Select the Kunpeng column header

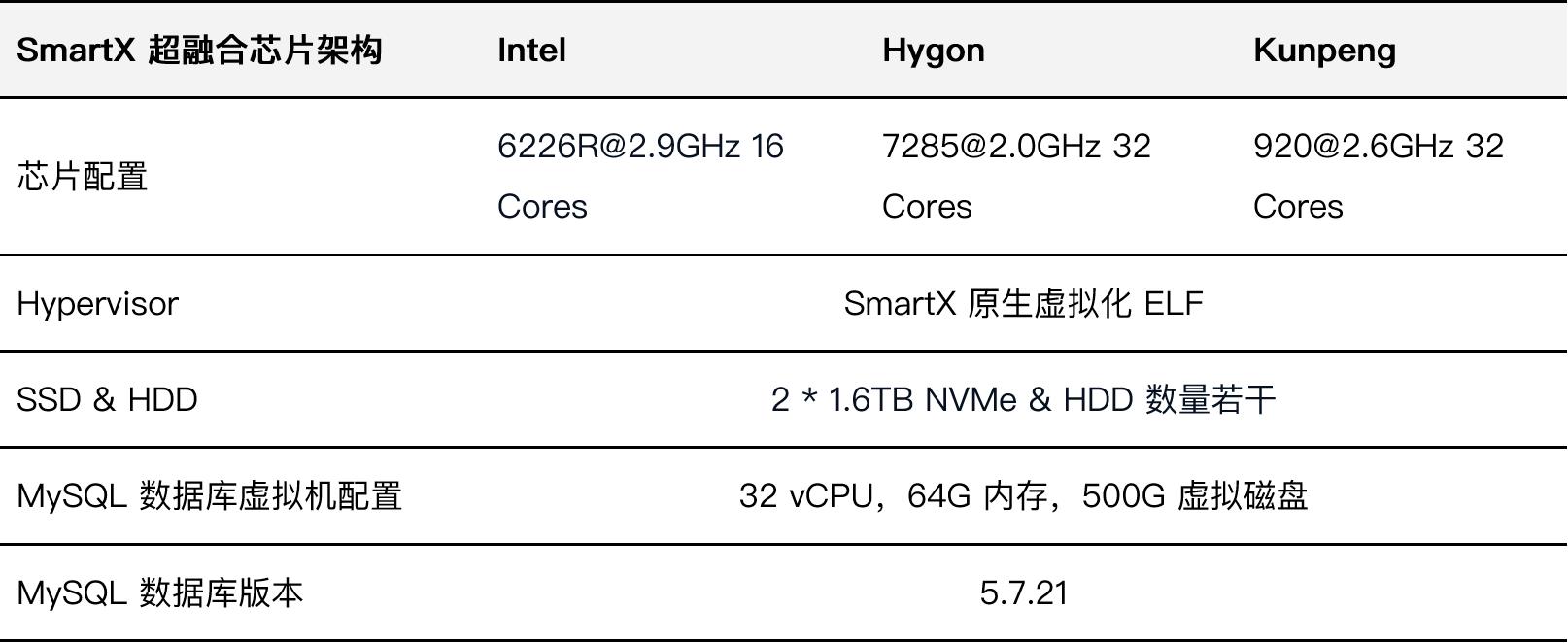[x=1324, y=51]
